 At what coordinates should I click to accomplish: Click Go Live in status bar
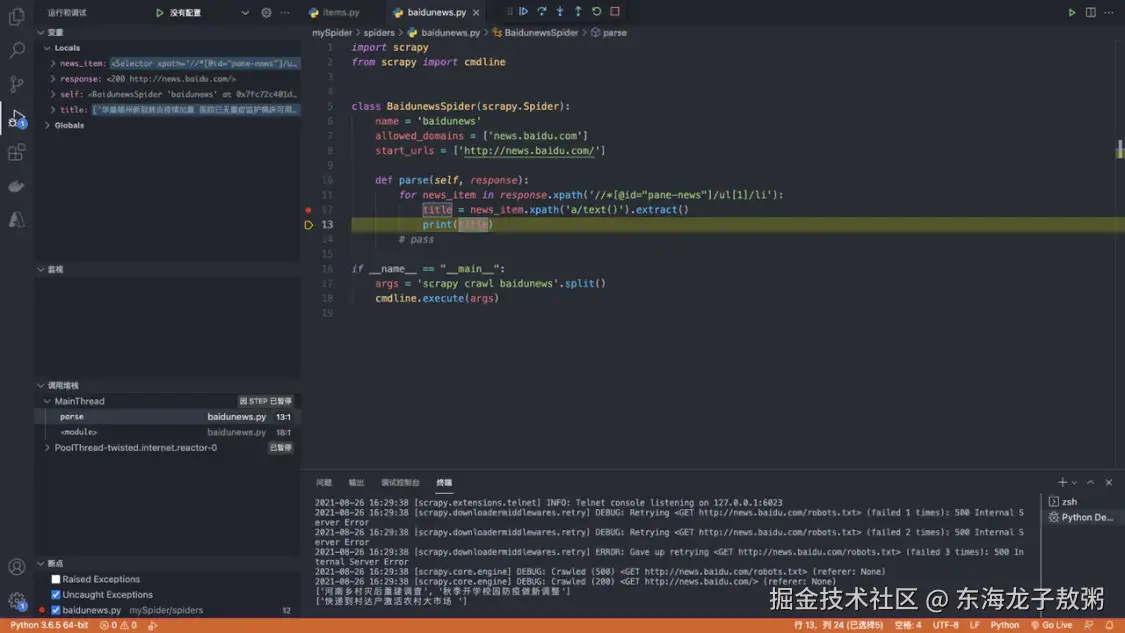(x=1051, y=625)
